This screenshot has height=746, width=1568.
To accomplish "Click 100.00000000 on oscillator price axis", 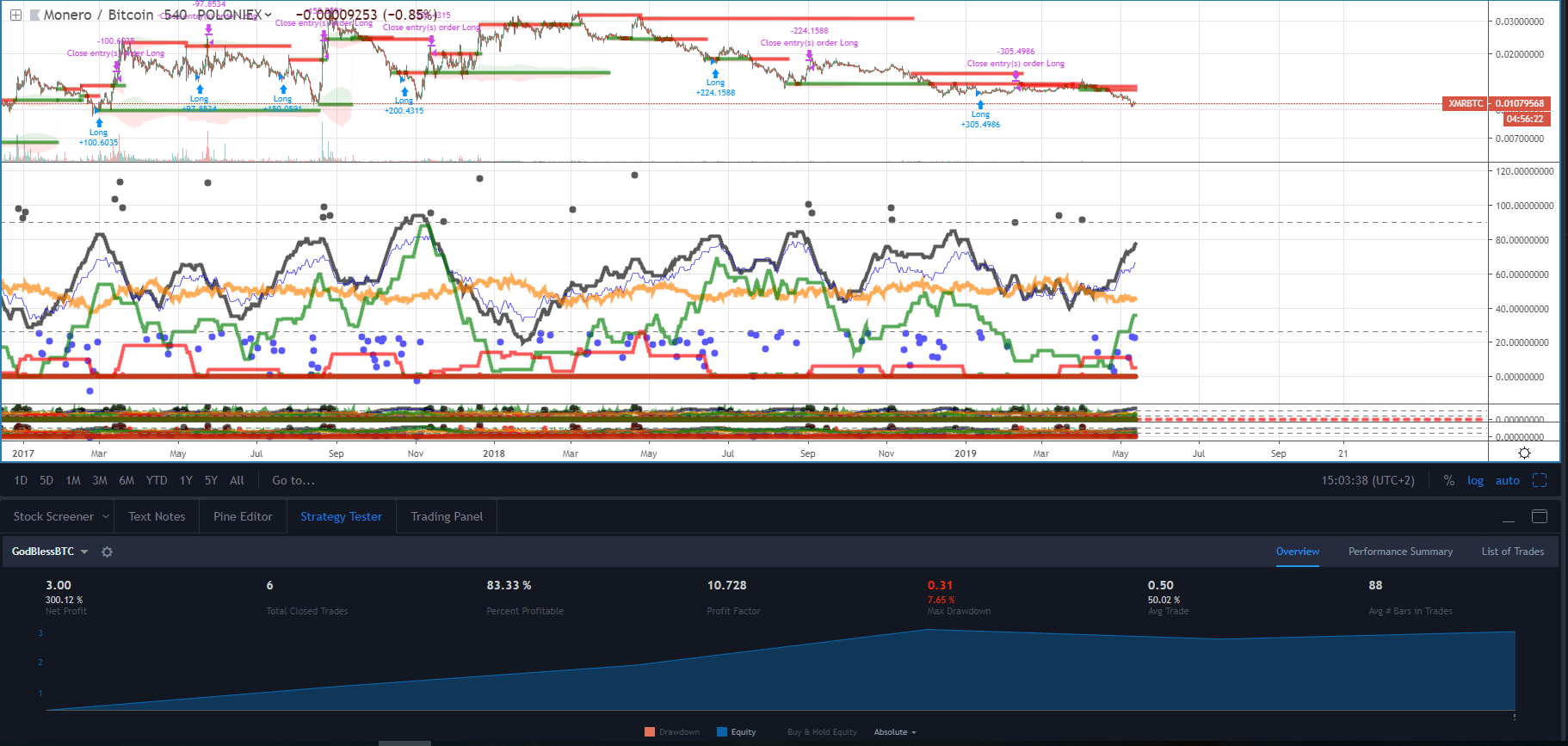I will pos(1524,206).
